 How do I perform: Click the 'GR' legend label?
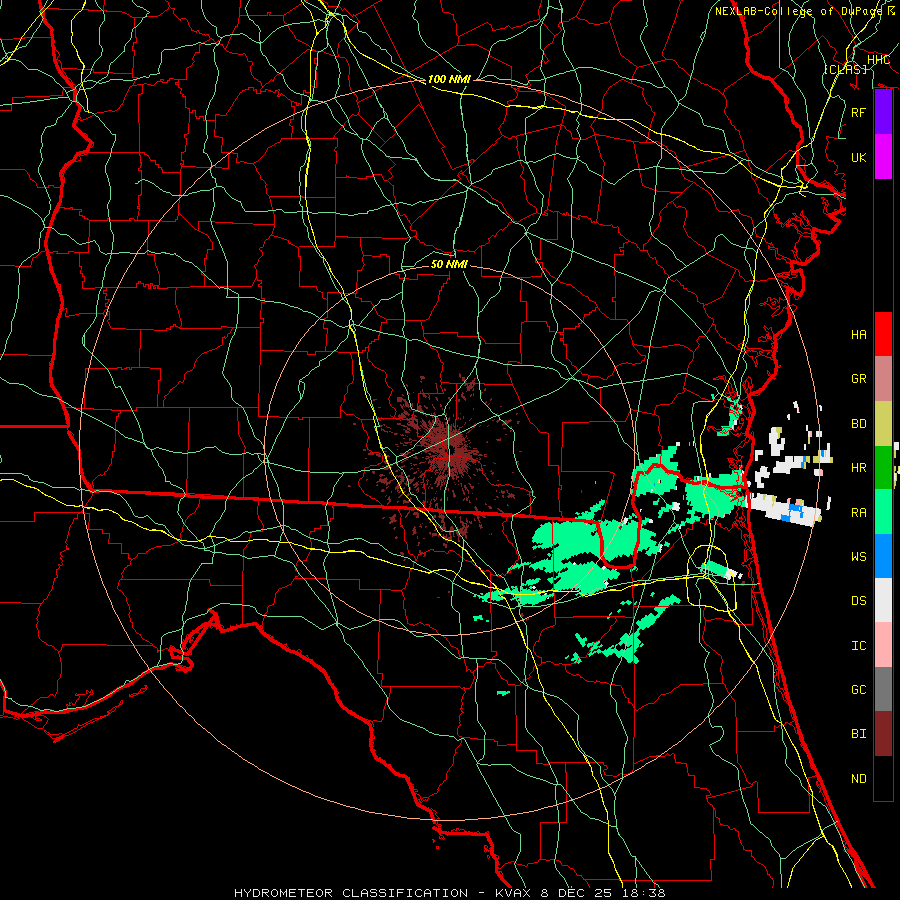859,379
